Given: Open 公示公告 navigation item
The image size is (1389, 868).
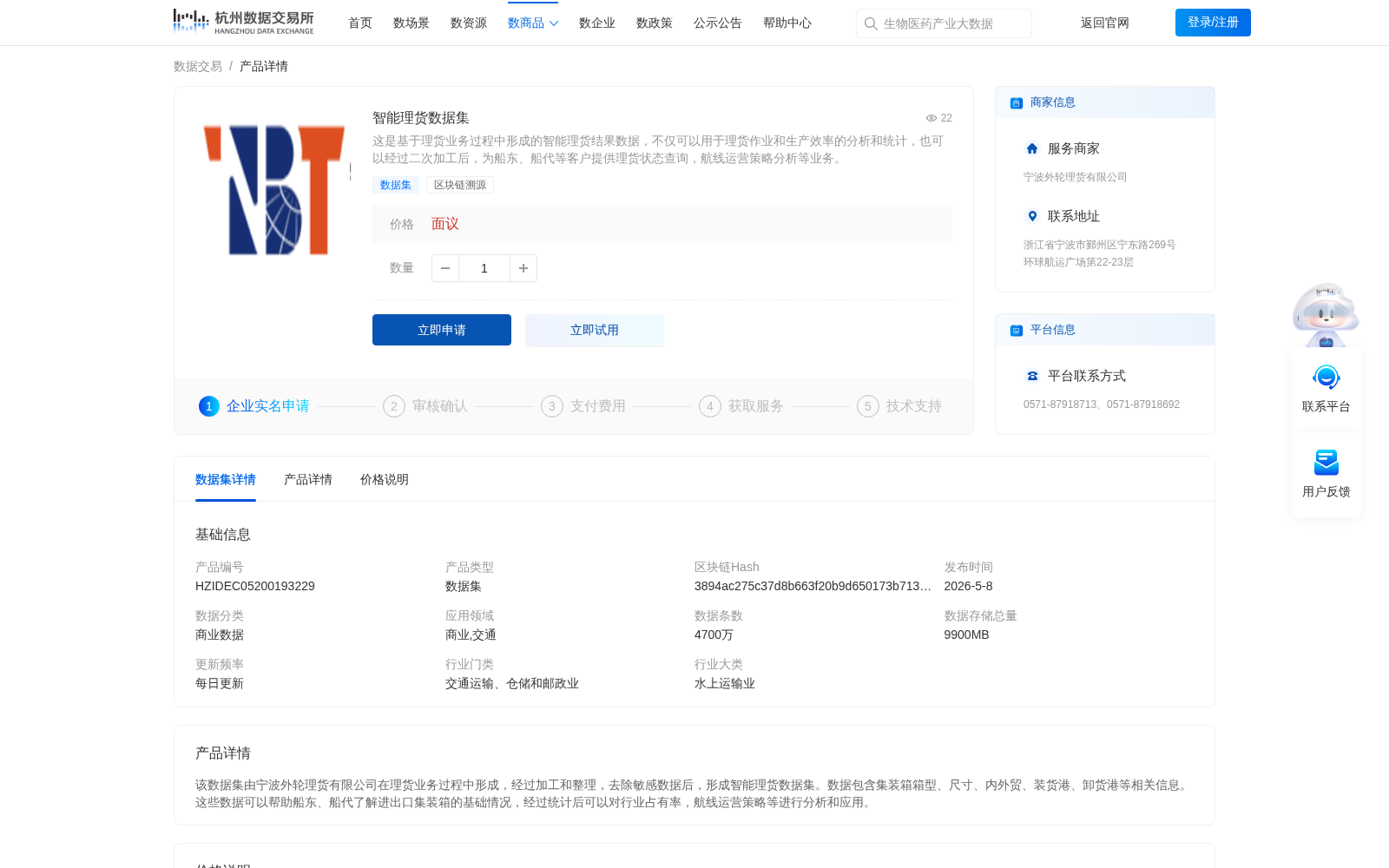Looking at the screenshot, I should click(718, 23).
